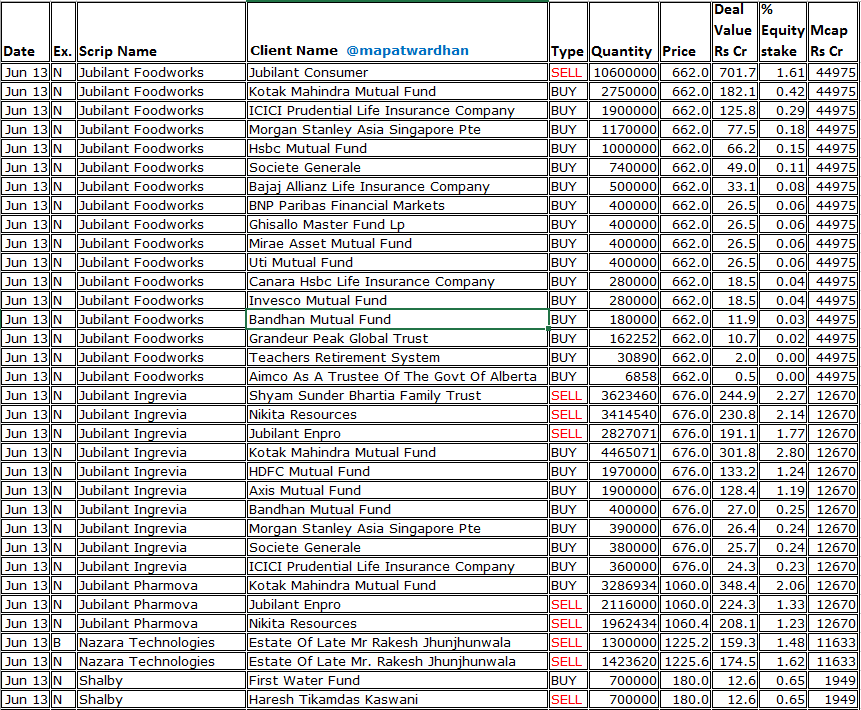Image resolution: width=861 pixels, height=710 pixels.
Task: Select the % Equity stake header
Action: click(x=783, y=32)
